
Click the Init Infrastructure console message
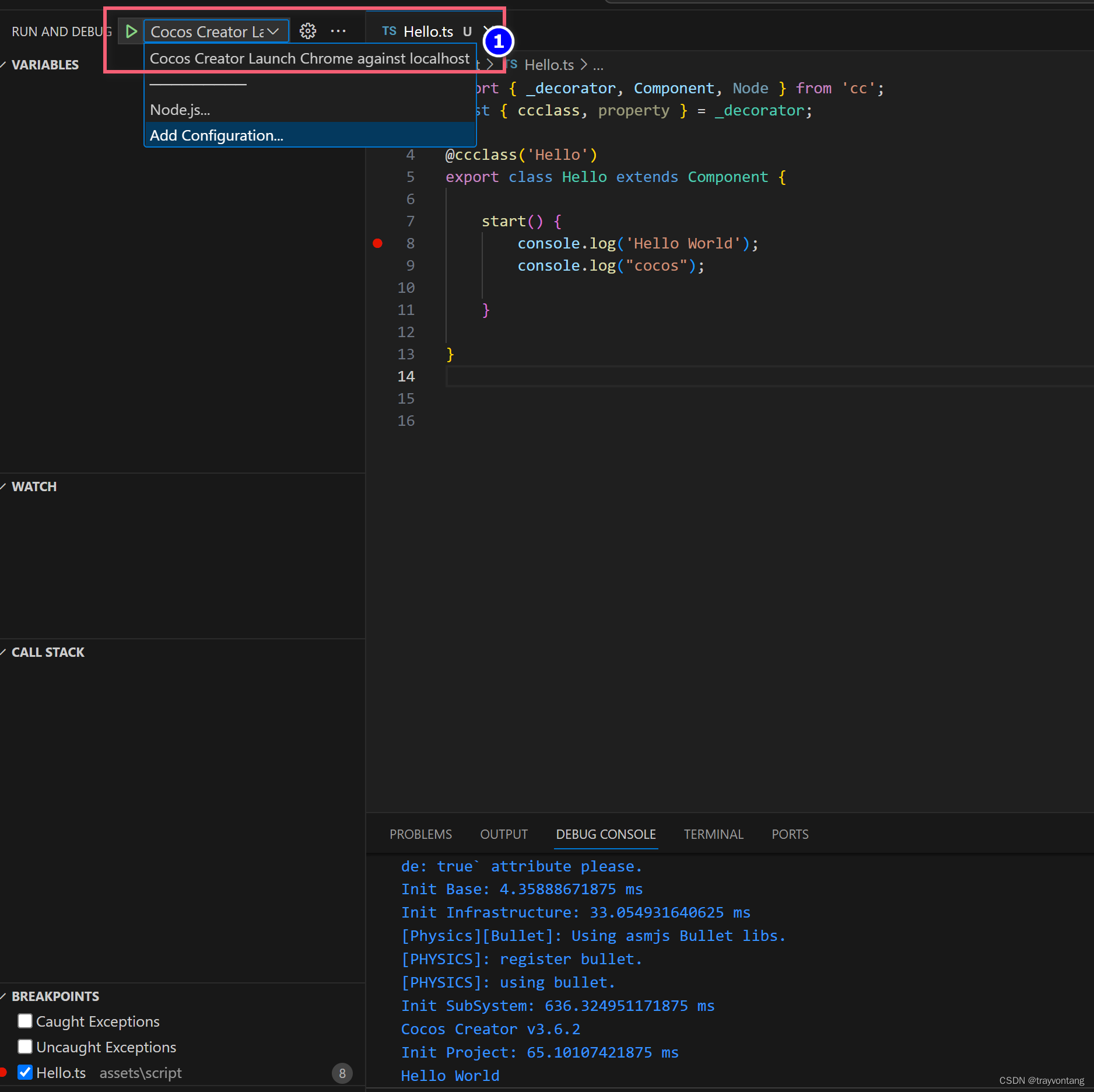(x=576, y=912)
